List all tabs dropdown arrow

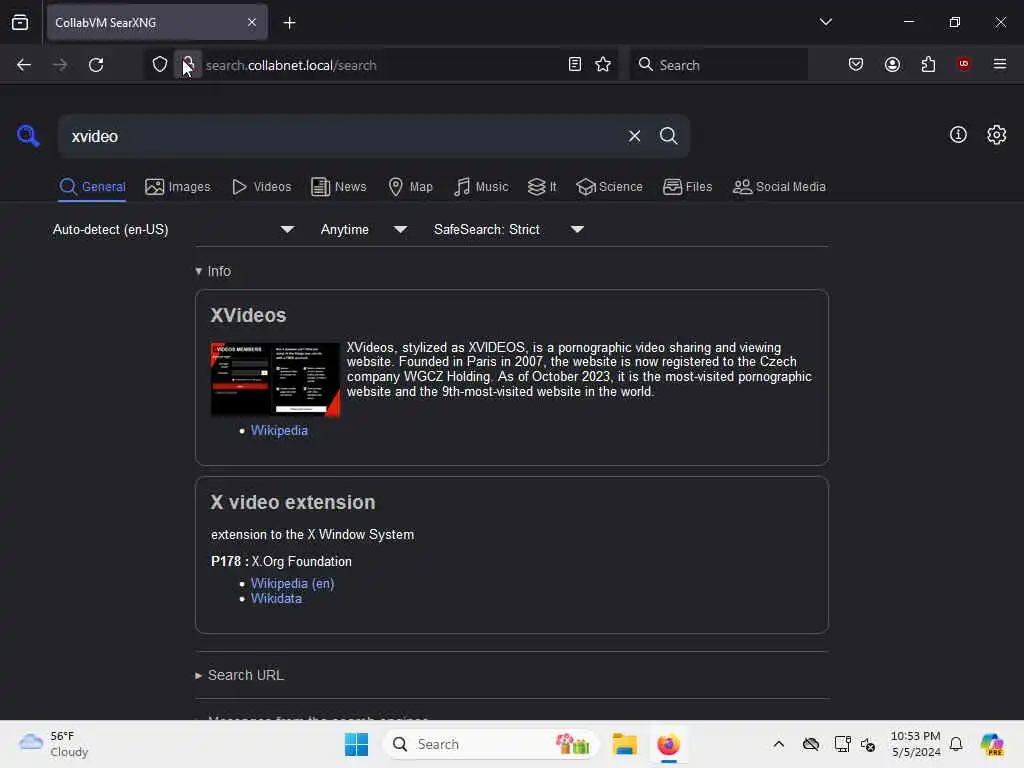tap(825, 22)
